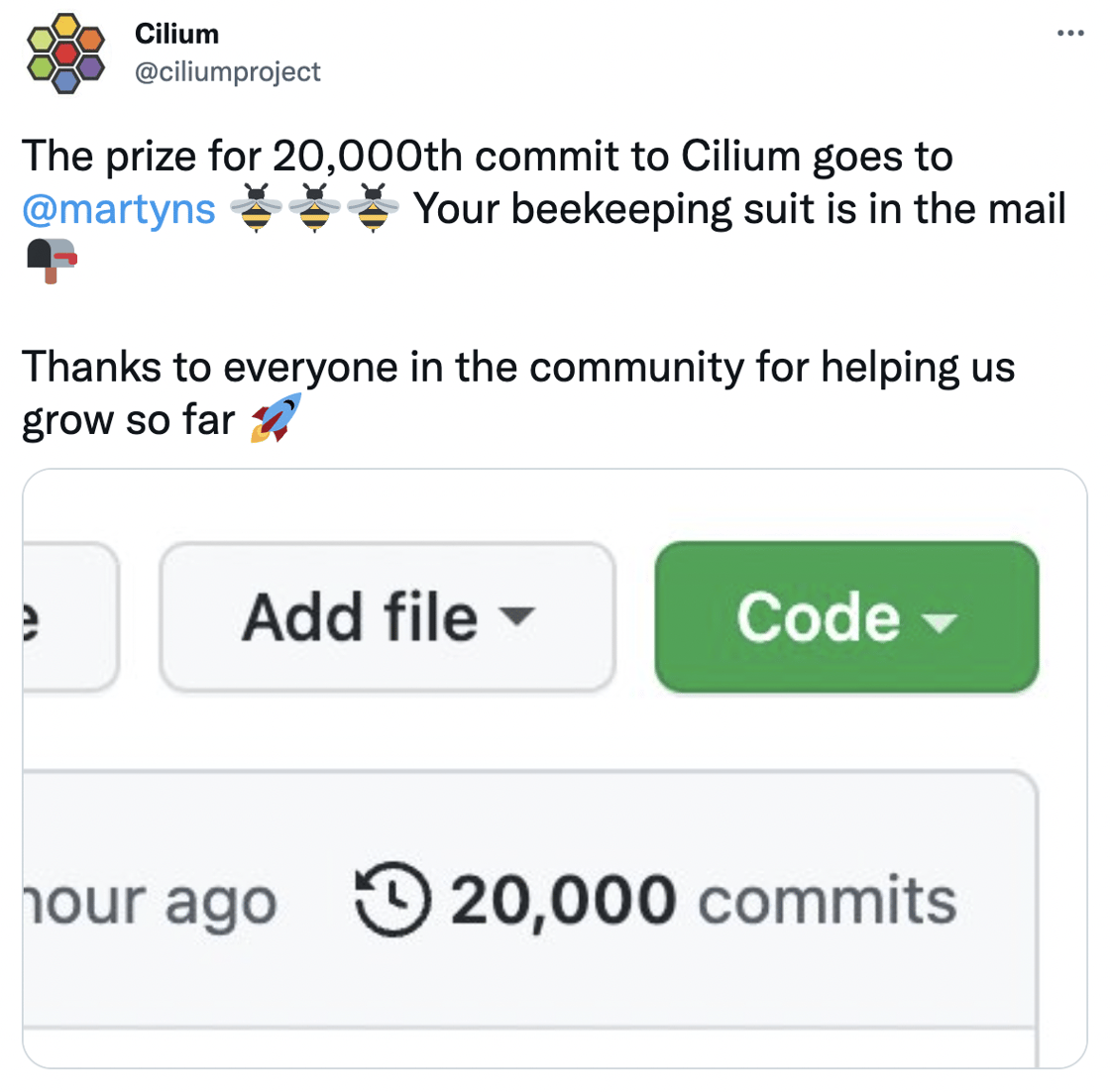Image resolution: width=1110 pixels, height=1092 pixels.
Task: Click the first bee emoji
Action: tap(256, 209)
